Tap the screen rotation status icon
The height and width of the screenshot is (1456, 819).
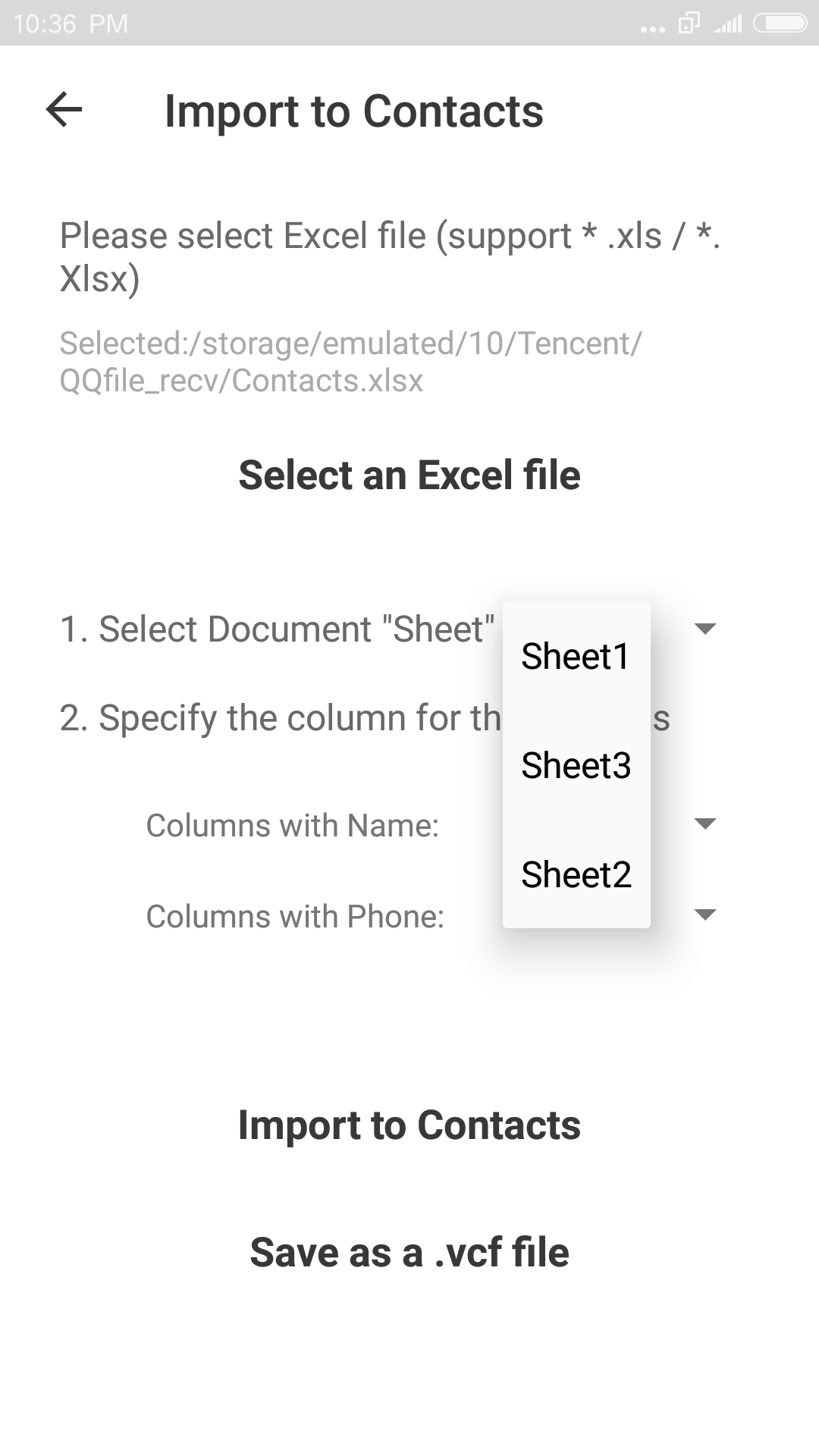tap(689, 24)
